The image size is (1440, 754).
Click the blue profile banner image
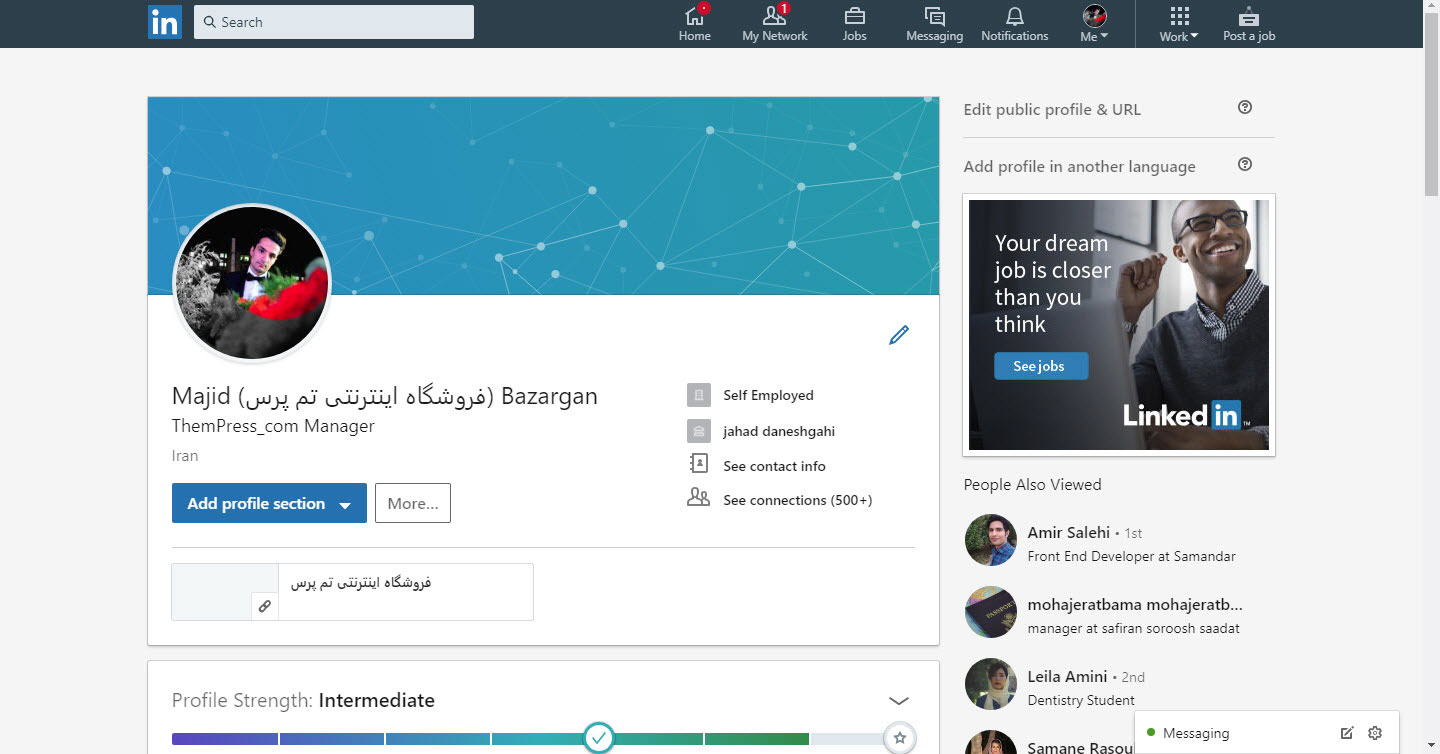pos(543,196)
